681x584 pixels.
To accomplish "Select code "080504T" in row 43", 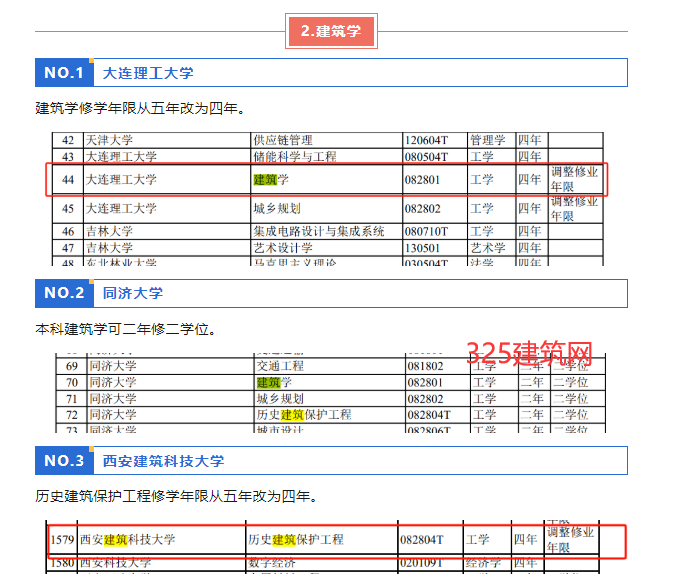I will 426,157.
